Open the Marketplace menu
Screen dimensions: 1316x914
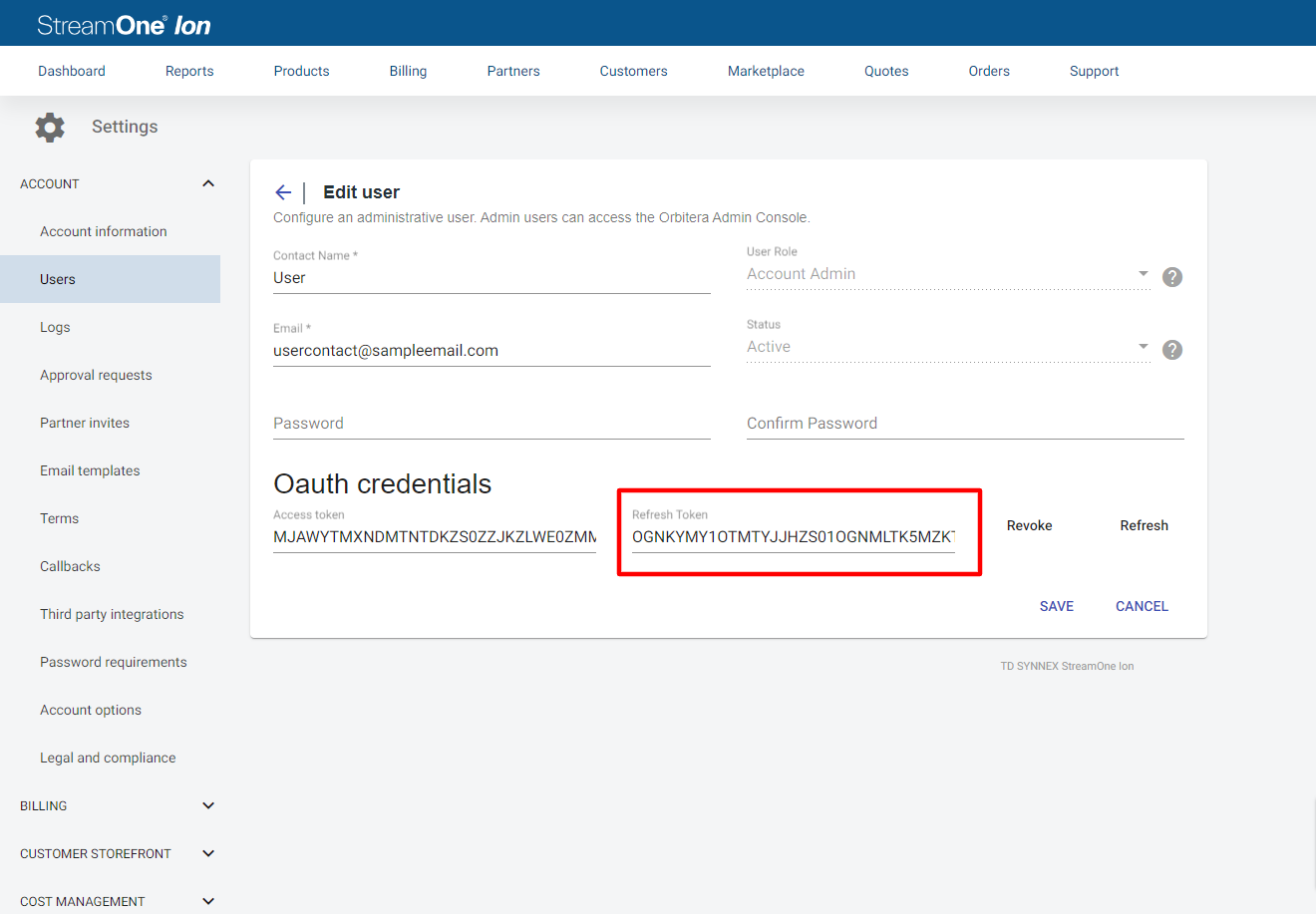(766, 71)
